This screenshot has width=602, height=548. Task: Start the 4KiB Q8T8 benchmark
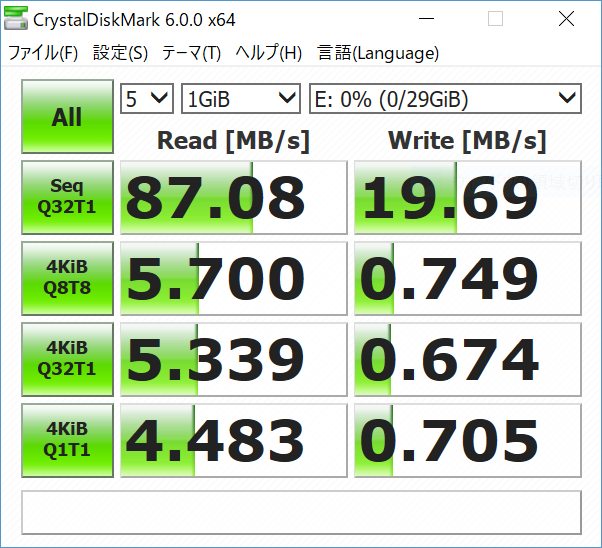coord(67,278)
